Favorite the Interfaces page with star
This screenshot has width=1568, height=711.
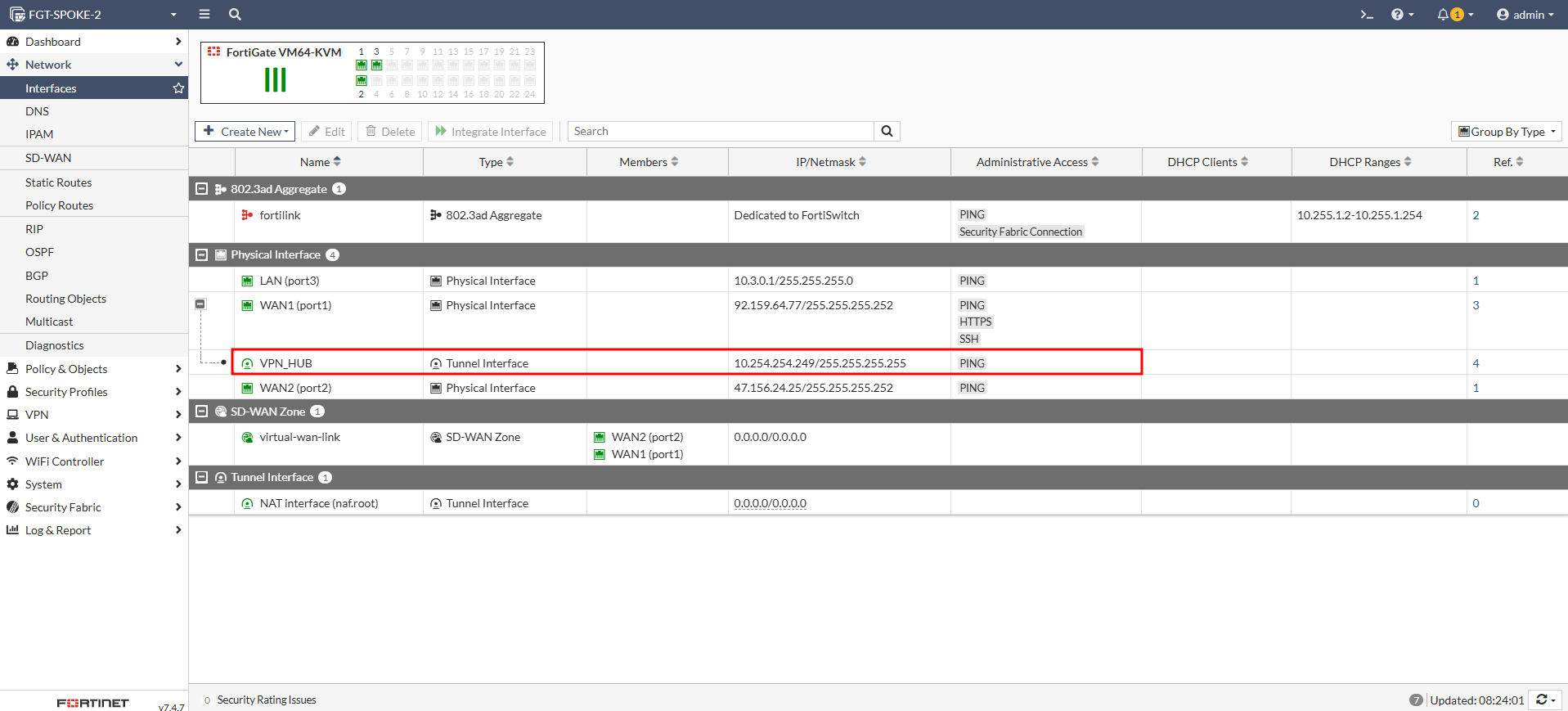(x=178, y=88)
